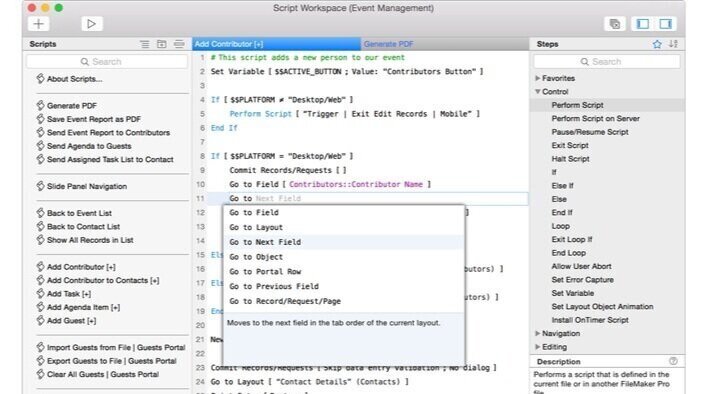Image resolution: width=702 pixels, height=394 pixels.
Task: Choose Set Error Capture step
Action: pos(582,280)
